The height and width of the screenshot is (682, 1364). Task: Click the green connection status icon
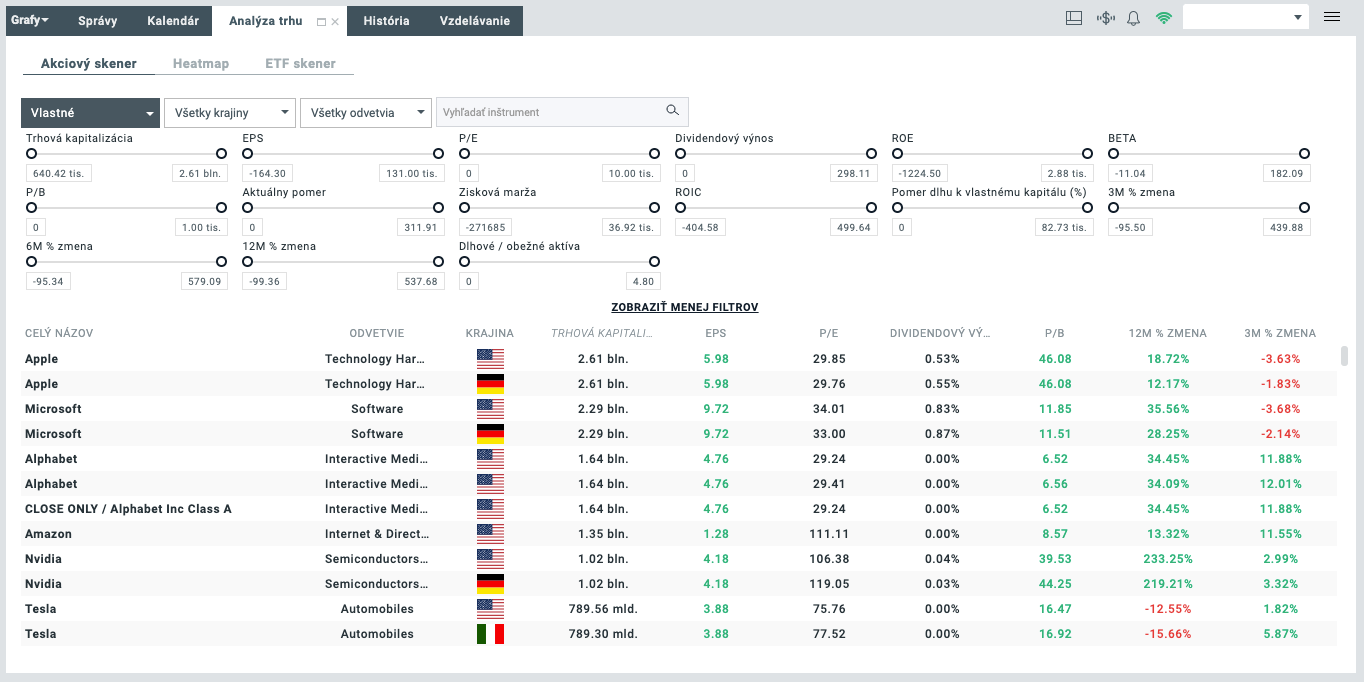[1163, 18]
